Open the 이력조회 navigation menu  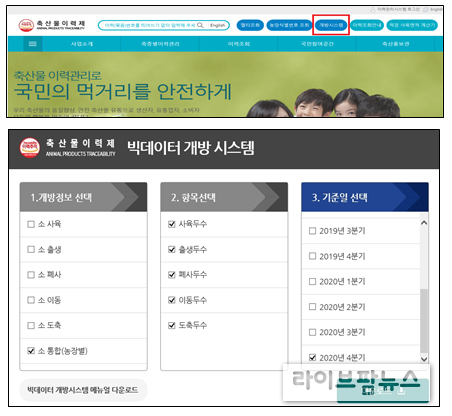coord(239,44)
